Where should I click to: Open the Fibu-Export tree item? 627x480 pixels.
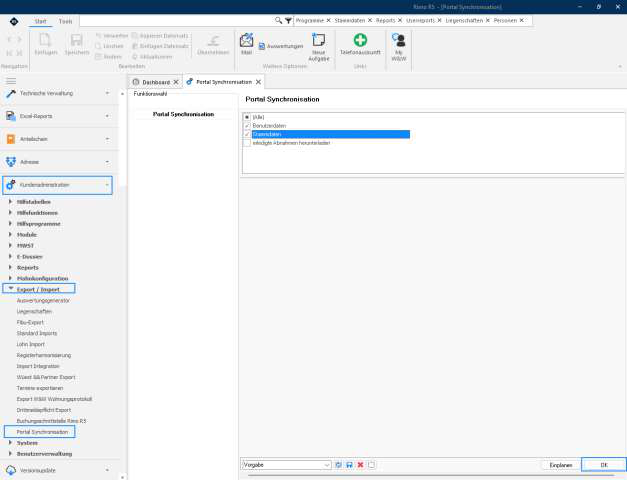tap(30, 322)
